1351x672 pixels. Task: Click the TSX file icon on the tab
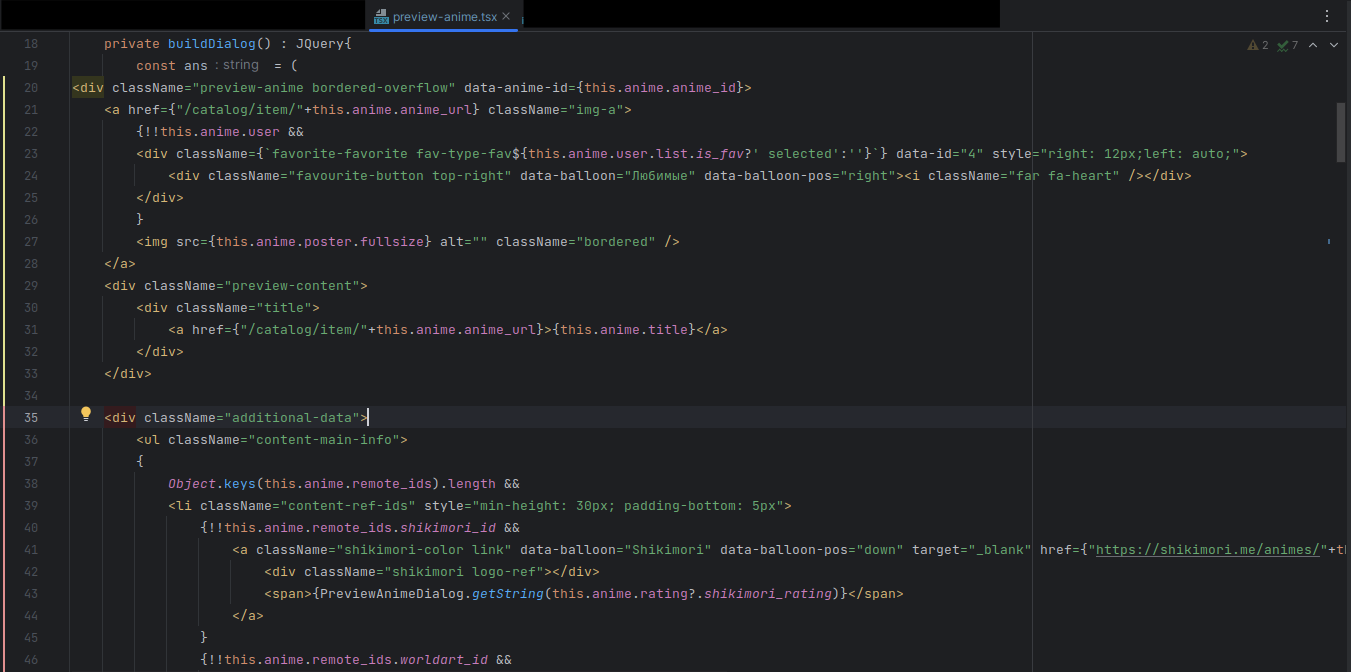(x=381, y=16)
